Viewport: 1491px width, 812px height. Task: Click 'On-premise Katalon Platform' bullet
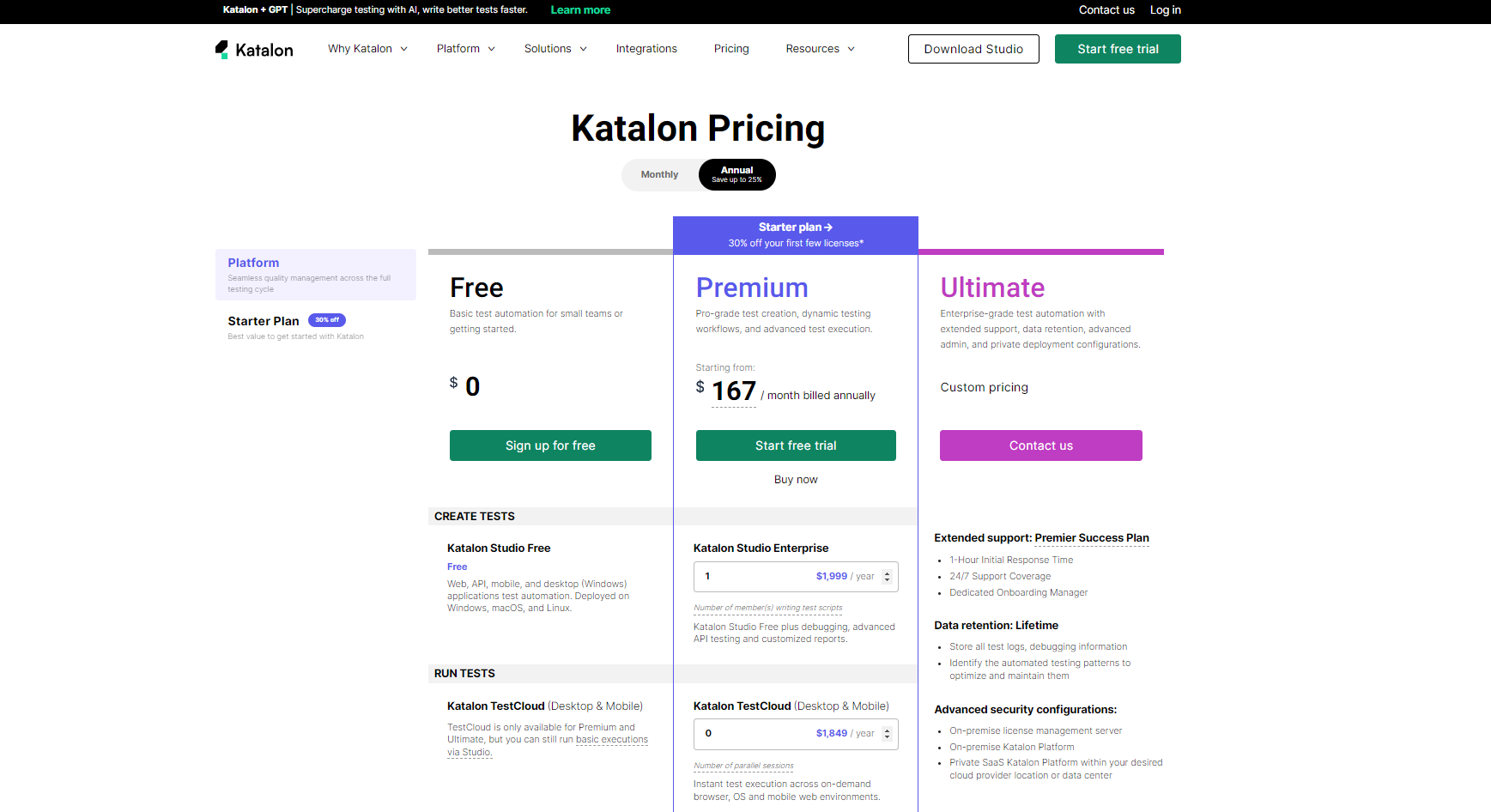pos(1011,748)
